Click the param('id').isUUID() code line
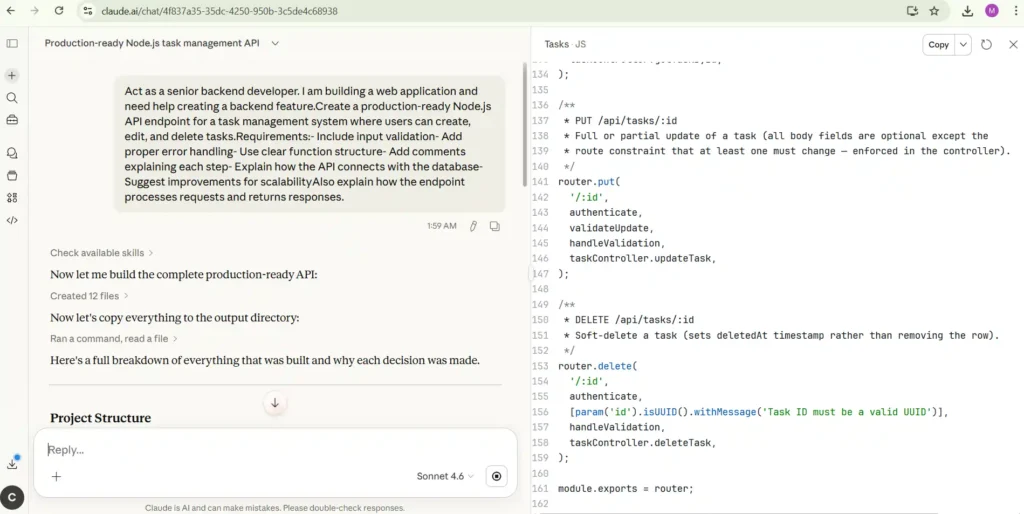Viewport: 1024px width, 514px height. (758, 412)
